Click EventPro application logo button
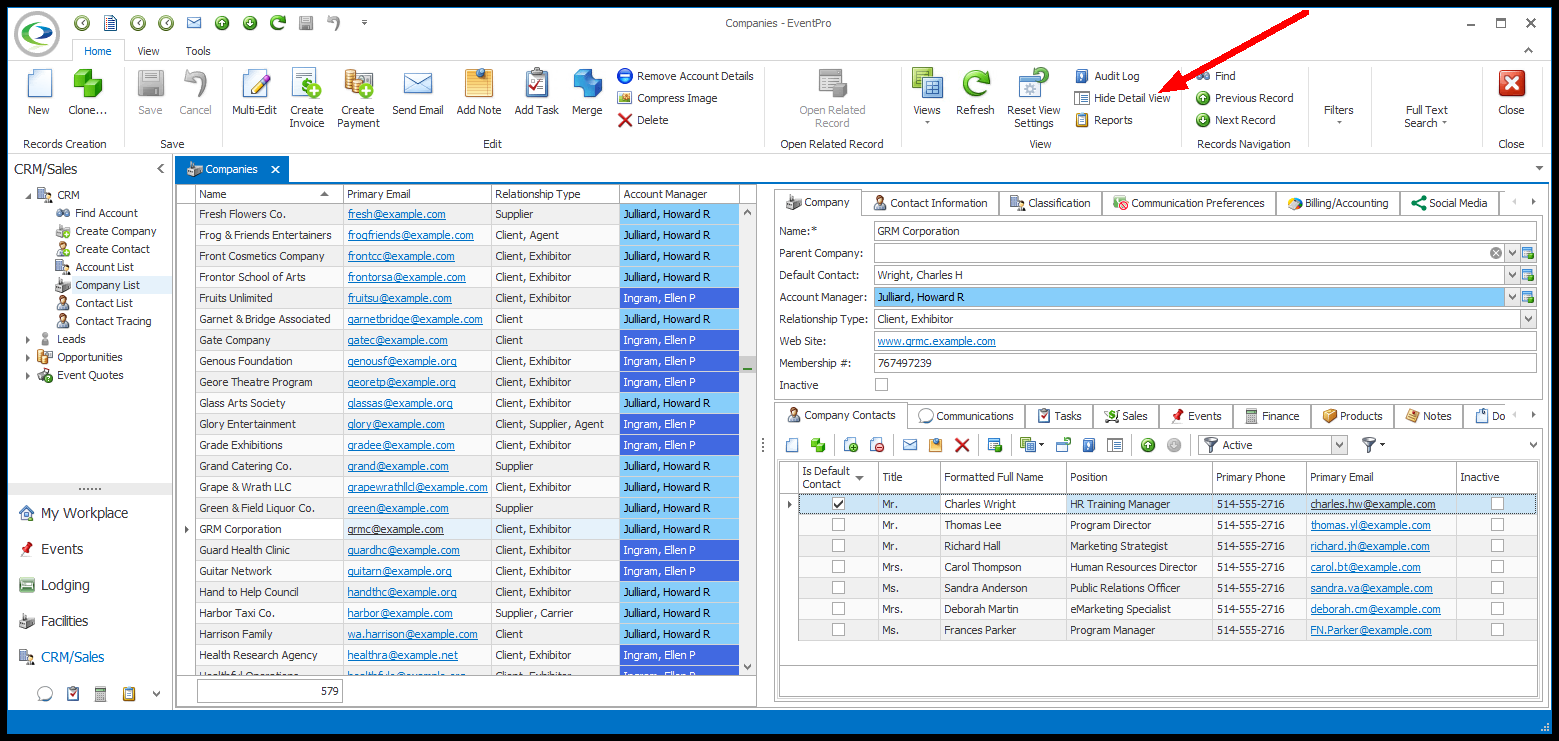The height and width of the screenshot is (741, 1559). click(x=39, y=34)
